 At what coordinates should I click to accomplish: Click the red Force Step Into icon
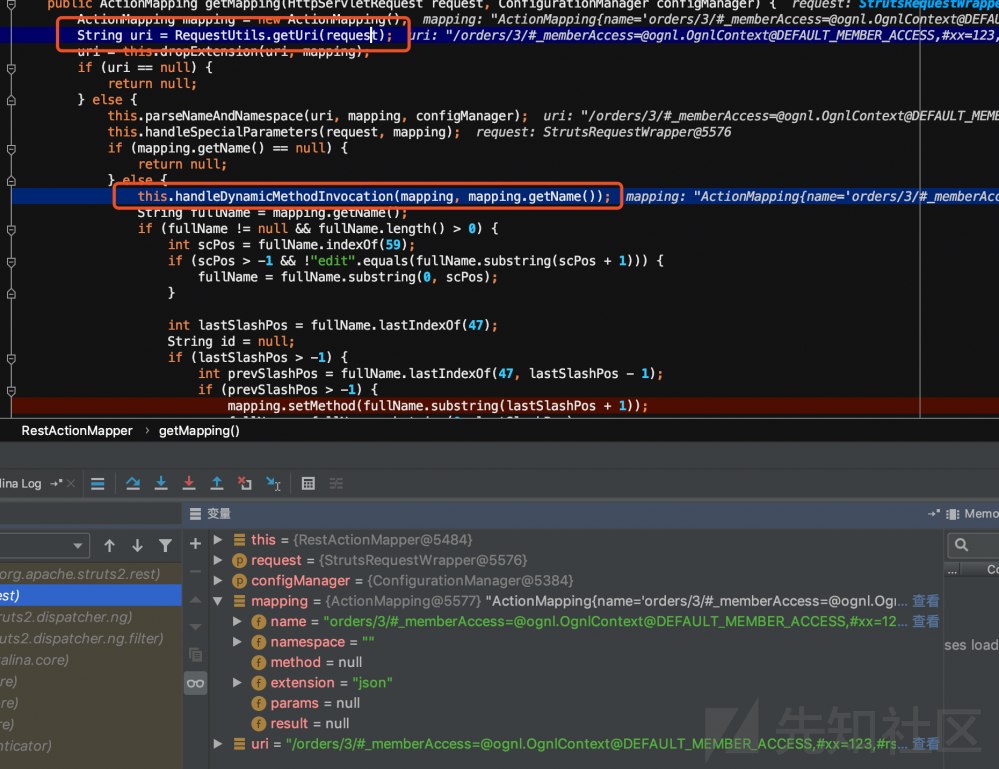coord(189,484)
